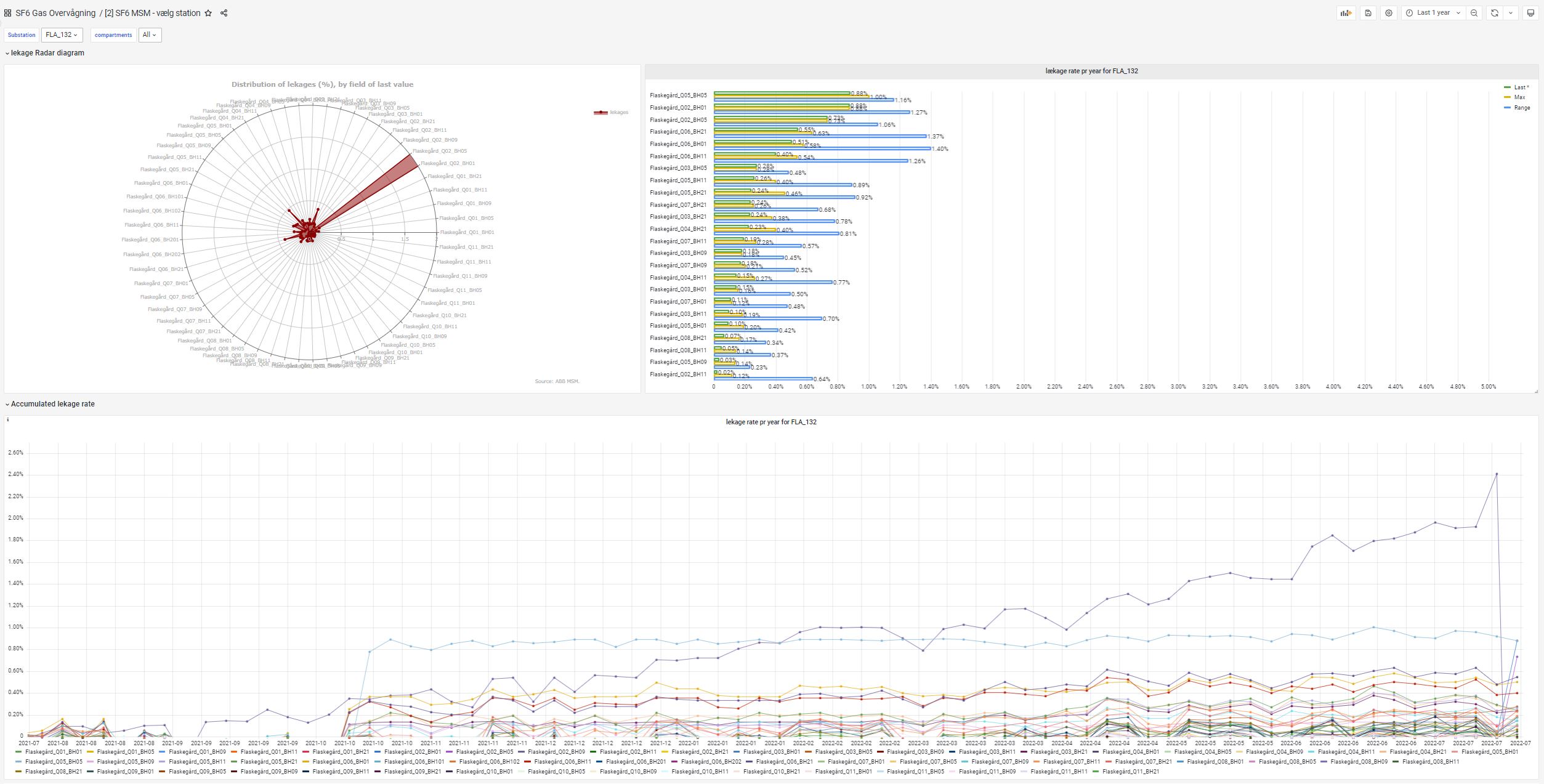Viewport: 1544px width, 784px height.
Task: Collapse the lekage Radar diagram row
Action: pyautogui.click(x=47, y=53)
